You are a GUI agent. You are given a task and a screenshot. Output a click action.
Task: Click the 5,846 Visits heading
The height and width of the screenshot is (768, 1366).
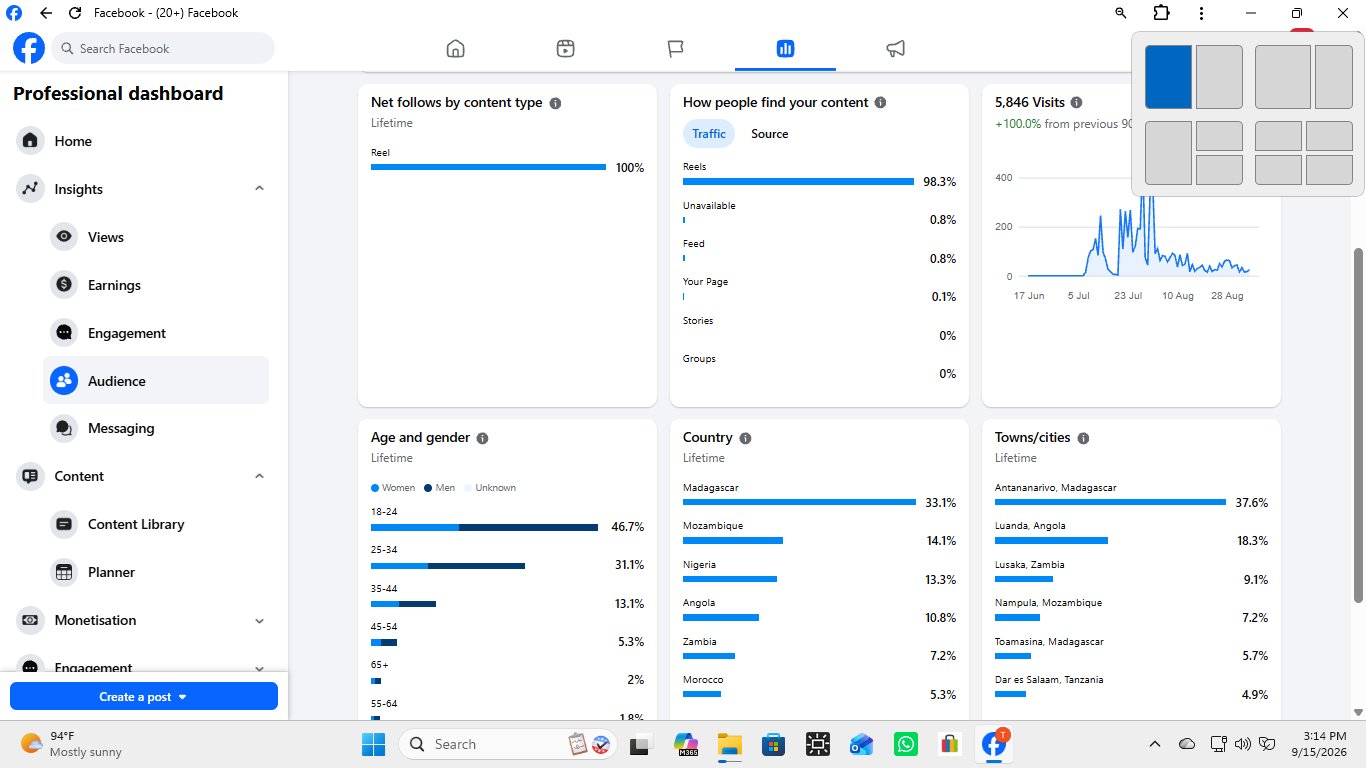(x=1030, y=102)
